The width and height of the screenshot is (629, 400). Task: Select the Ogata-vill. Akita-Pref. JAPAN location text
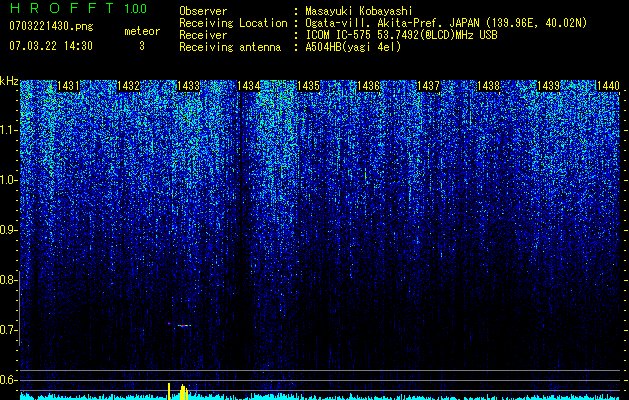[x=446, y=23]
